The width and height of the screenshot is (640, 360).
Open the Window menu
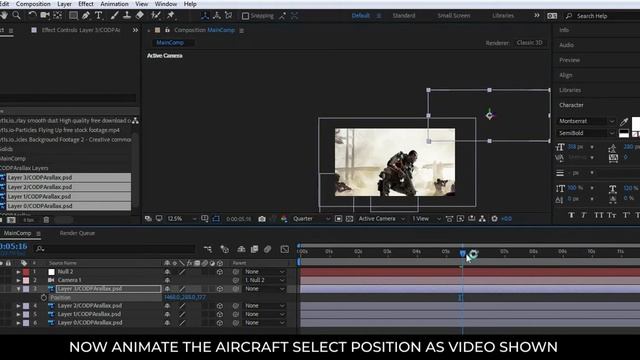click(x=166, y=4)
